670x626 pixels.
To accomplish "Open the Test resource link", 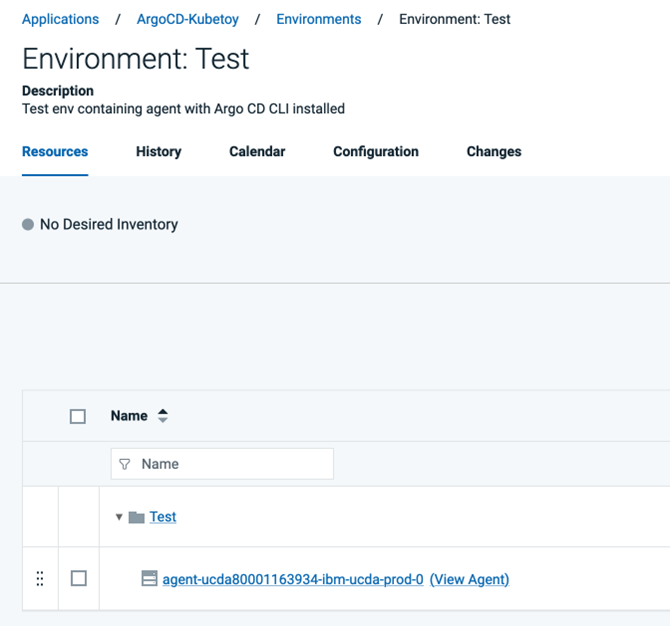I will 163,517.
